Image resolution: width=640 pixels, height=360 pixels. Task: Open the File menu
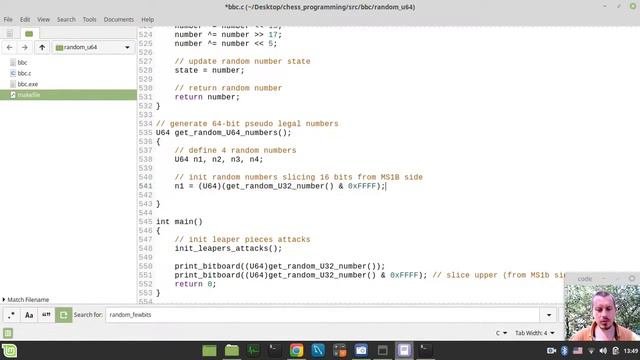[8, 19]
